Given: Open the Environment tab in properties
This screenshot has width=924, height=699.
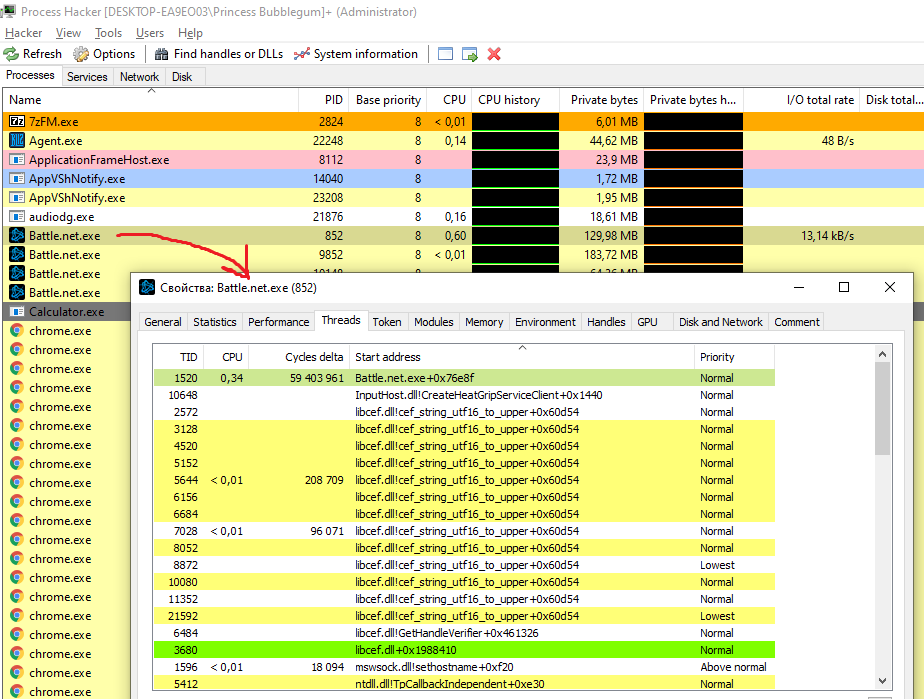Looking at the screenshot, I should [545, 322].
